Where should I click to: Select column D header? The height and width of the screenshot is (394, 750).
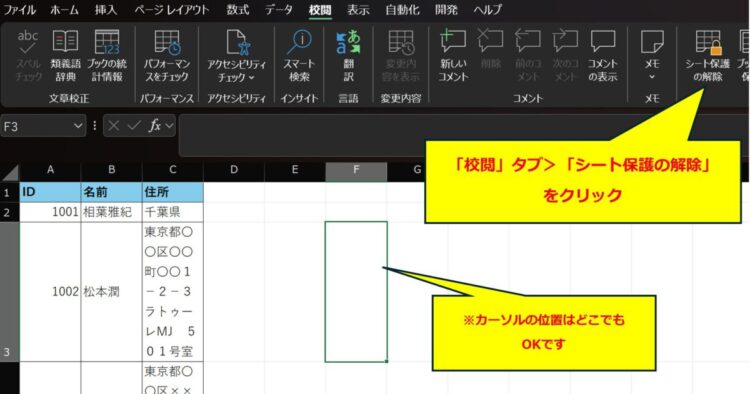pos(234,170)
